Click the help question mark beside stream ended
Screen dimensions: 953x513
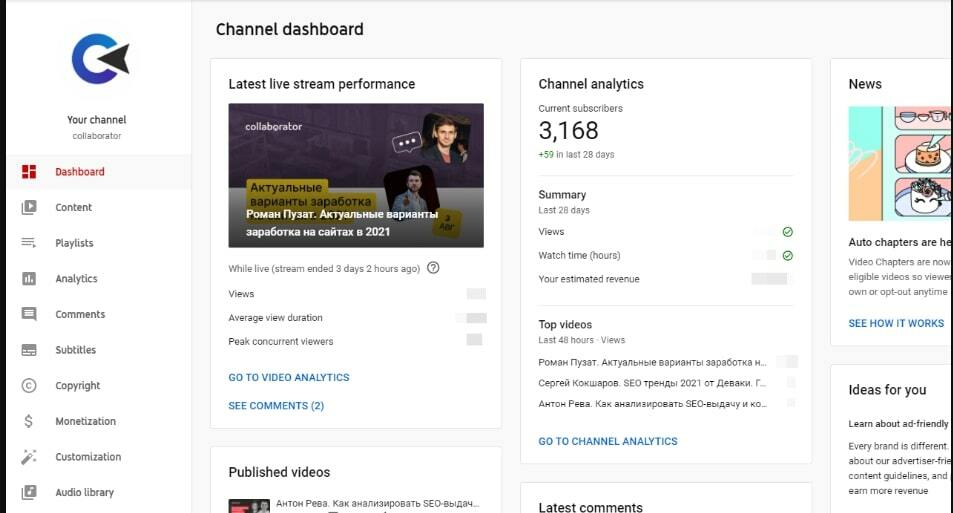point(433,267)
